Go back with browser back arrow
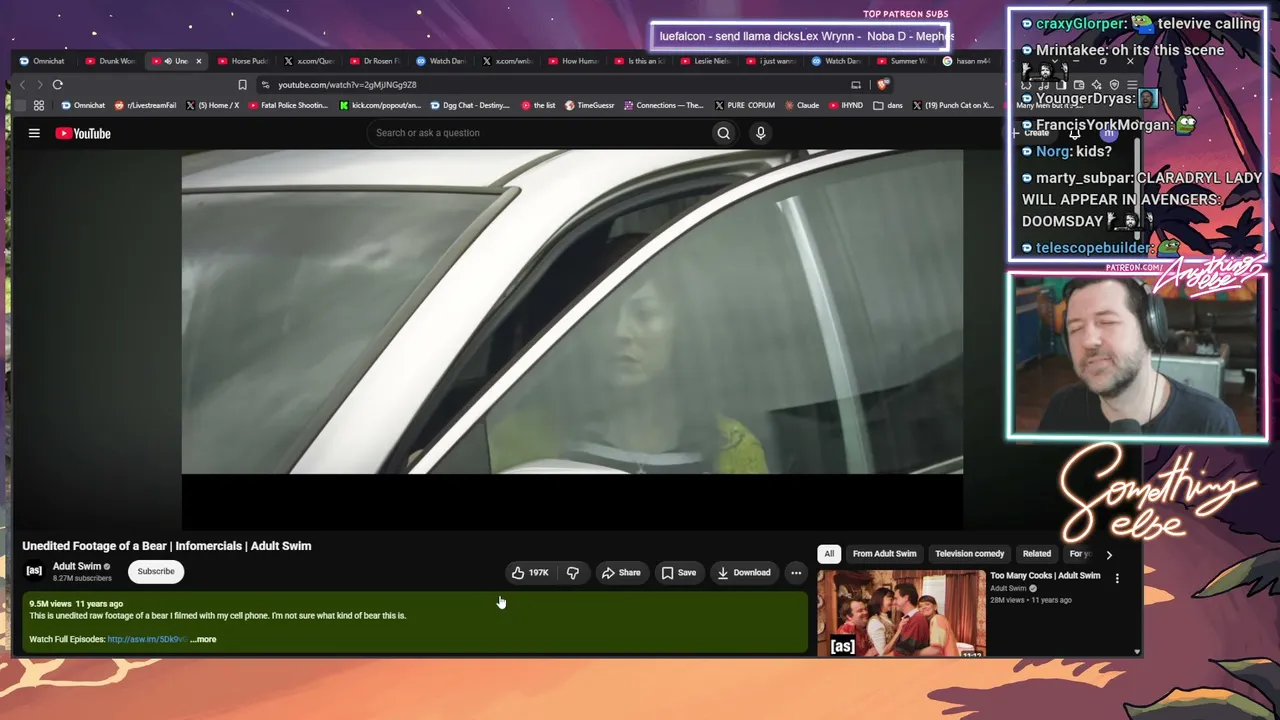 click(x=22, y=85)
